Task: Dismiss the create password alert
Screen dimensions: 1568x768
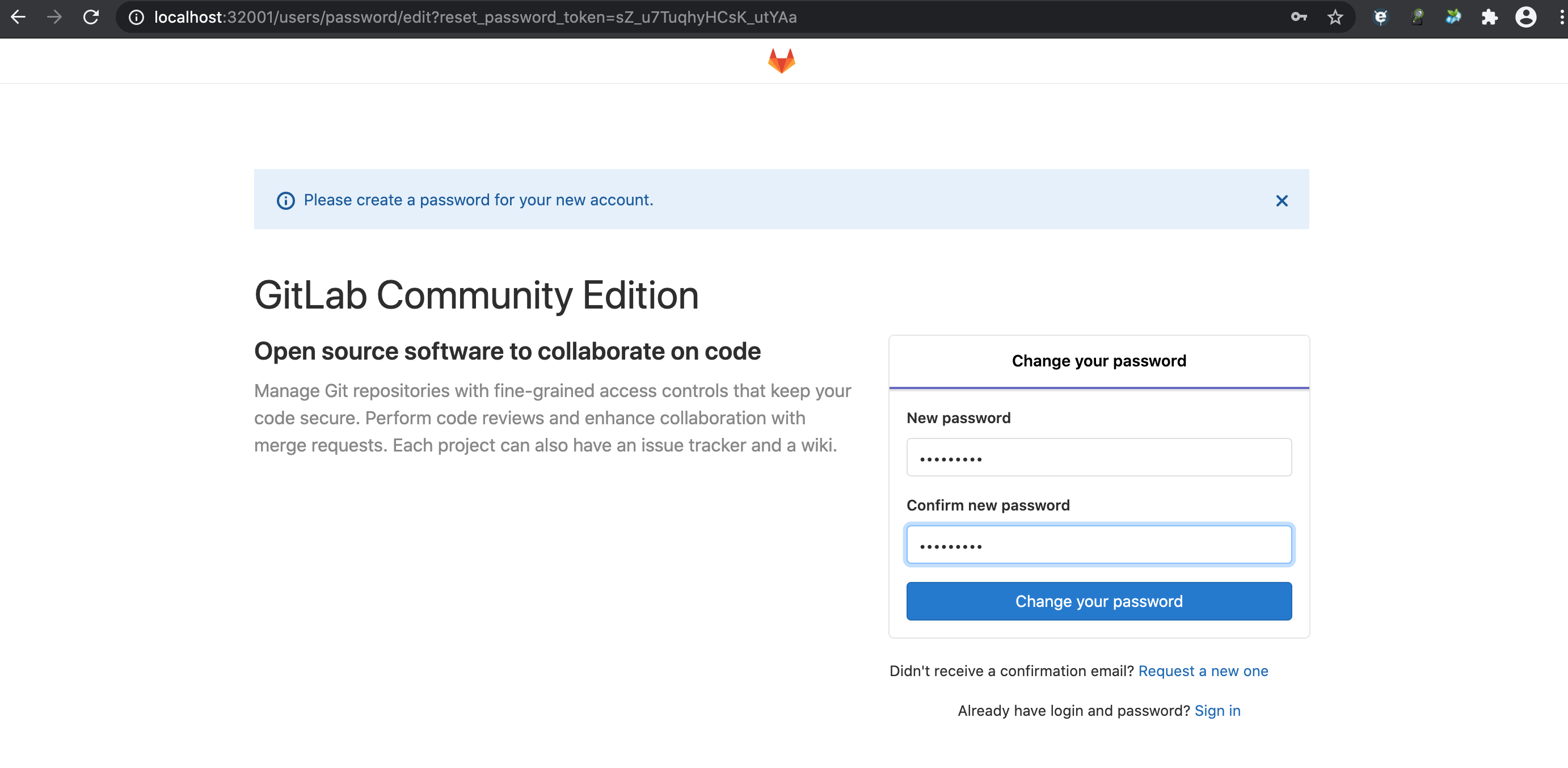Action: pyautogui.click(x=1282, y=200)
